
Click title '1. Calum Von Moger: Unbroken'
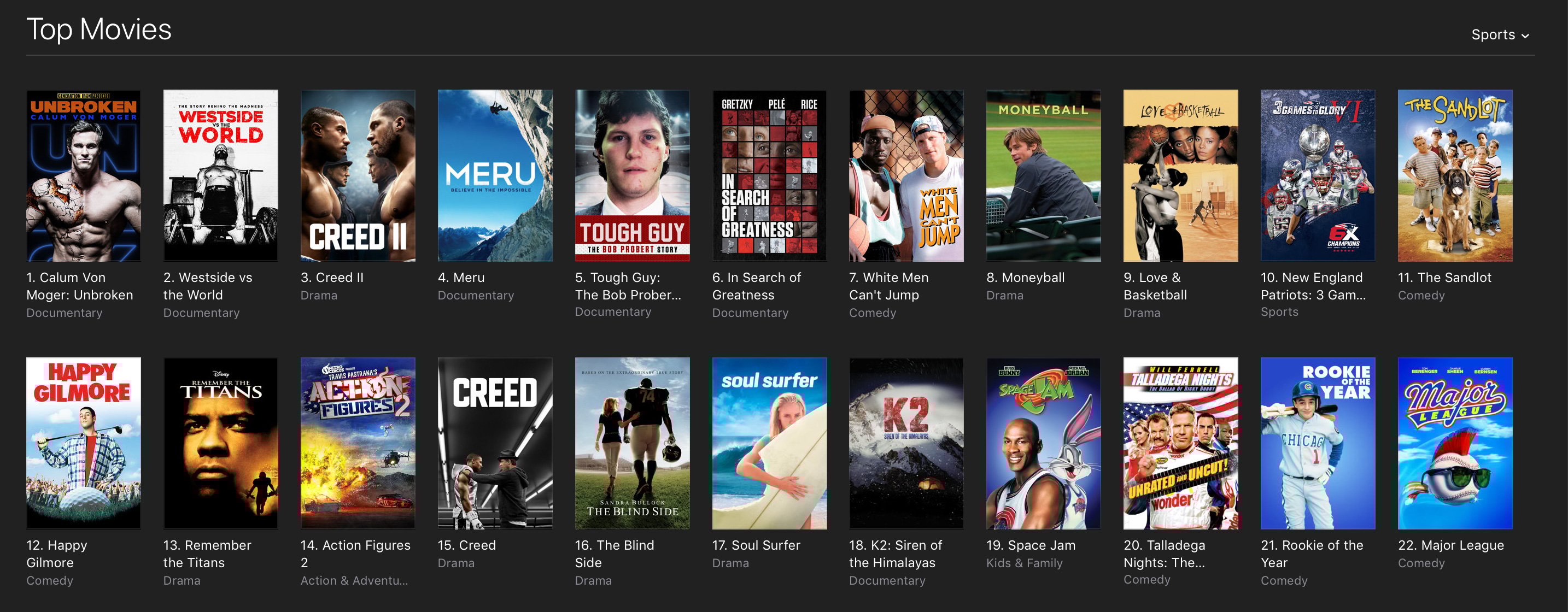pos(80,286)
